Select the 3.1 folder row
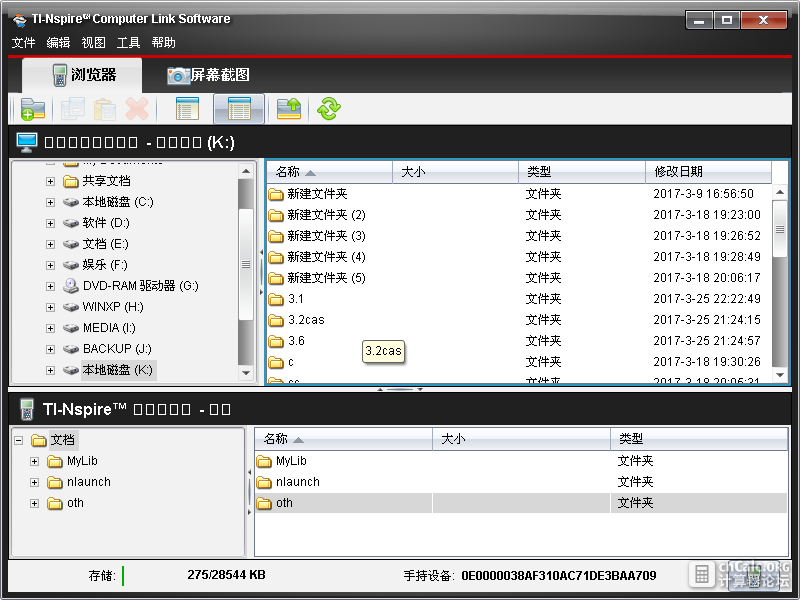 tap(519, 299)
